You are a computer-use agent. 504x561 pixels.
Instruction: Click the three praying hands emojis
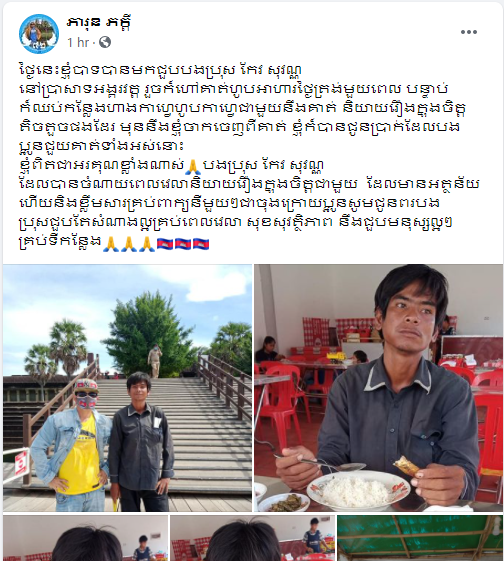coord(128,244)
